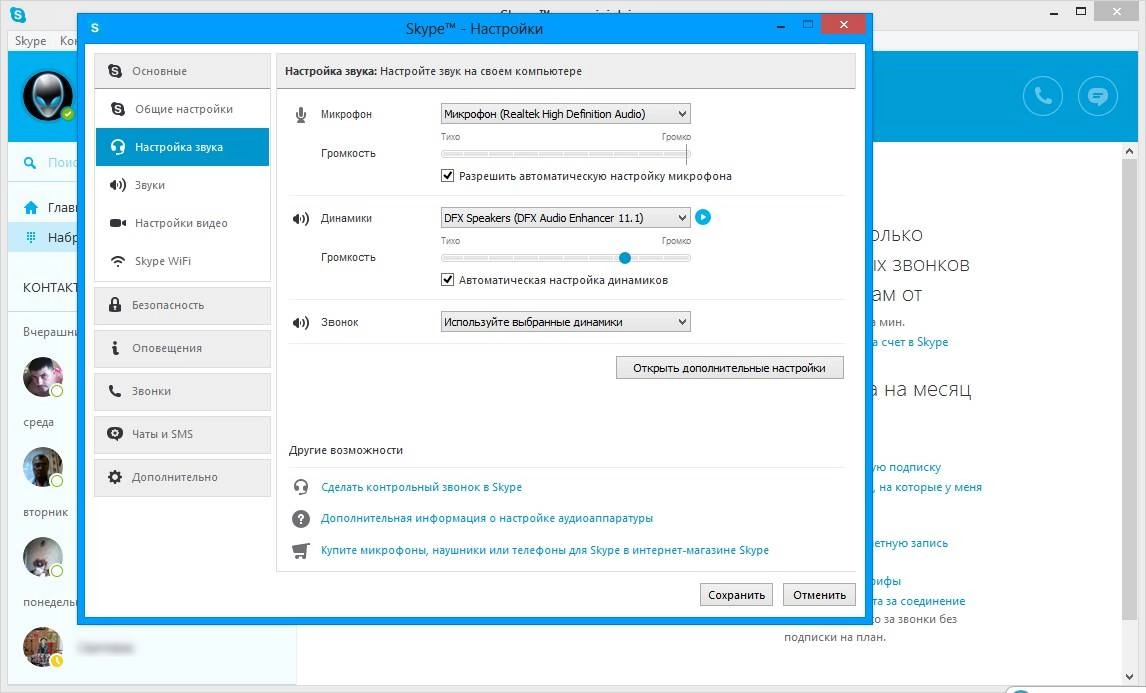Open the Оповещения section
This screenshot has width=1146, height=693.
pyautogui.click(x=182, y=348)
